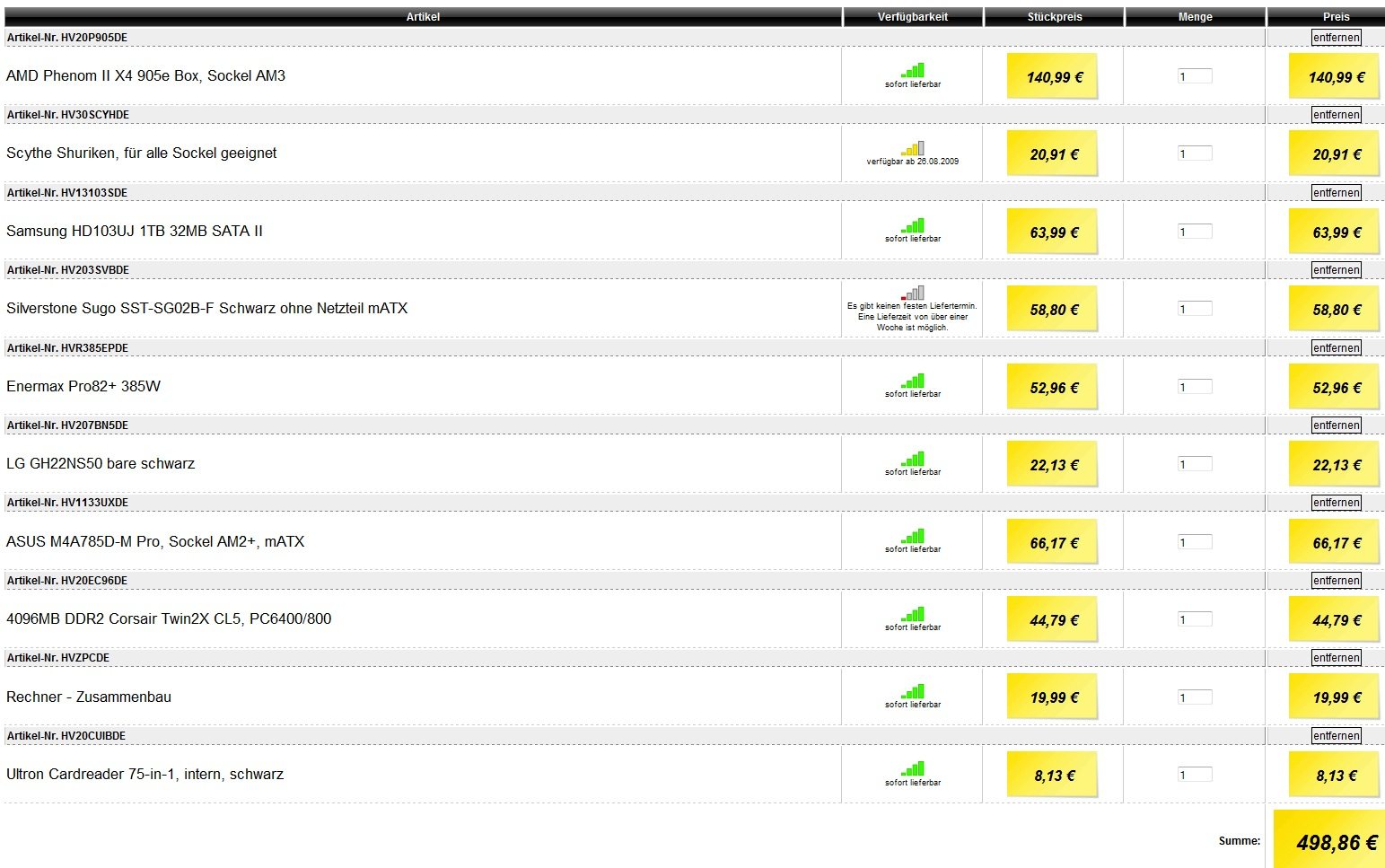Click availability bars icon for ASUS M4A785D-M

point(913,536)
